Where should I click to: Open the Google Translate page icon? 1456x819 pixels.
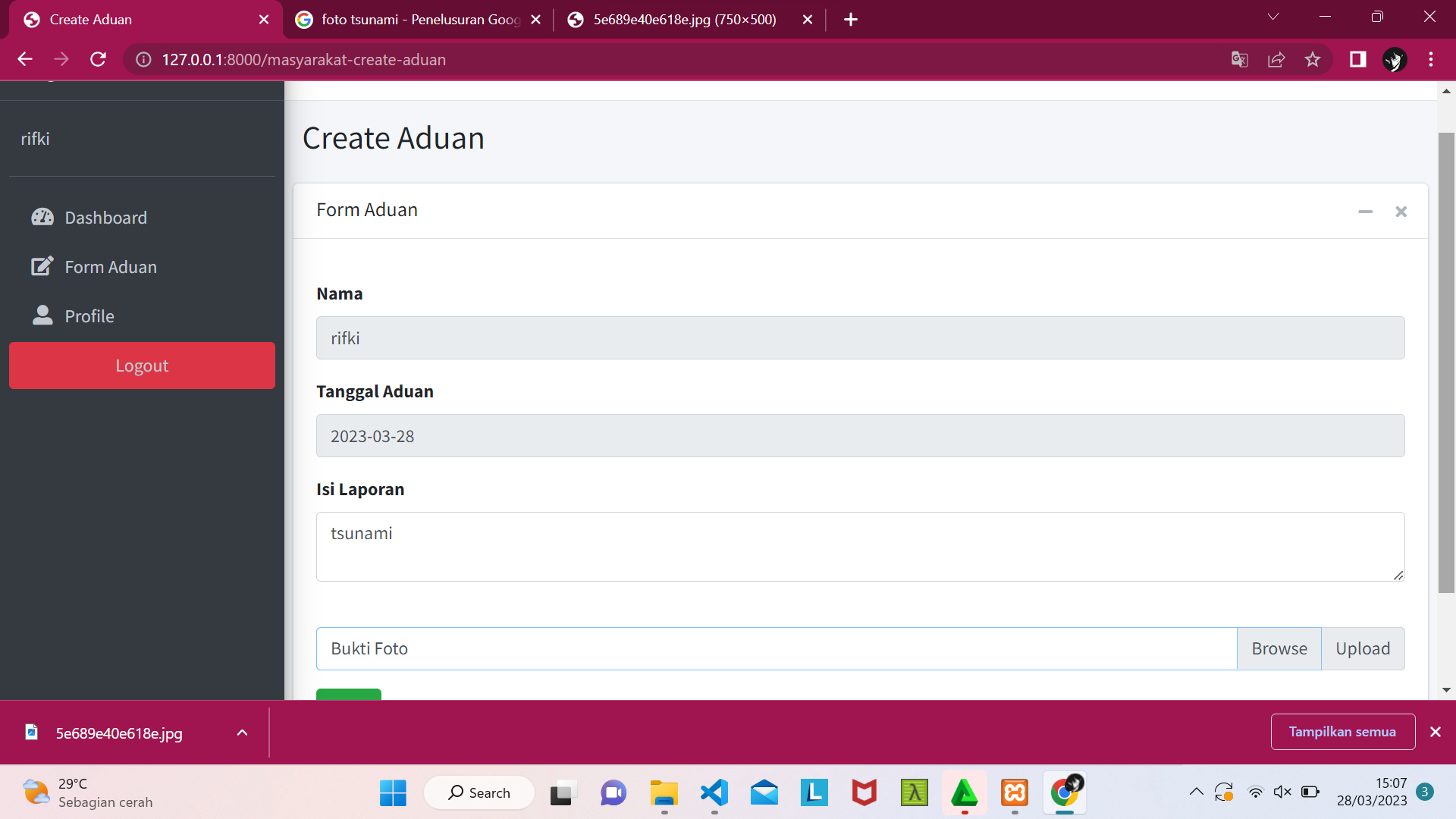(1240, 59)
